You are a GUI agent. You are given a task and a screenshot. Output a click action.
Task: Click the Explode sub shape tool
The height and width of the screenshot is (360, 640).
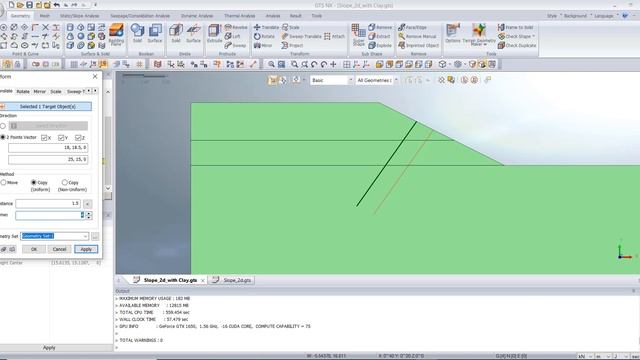click(380, 45)
